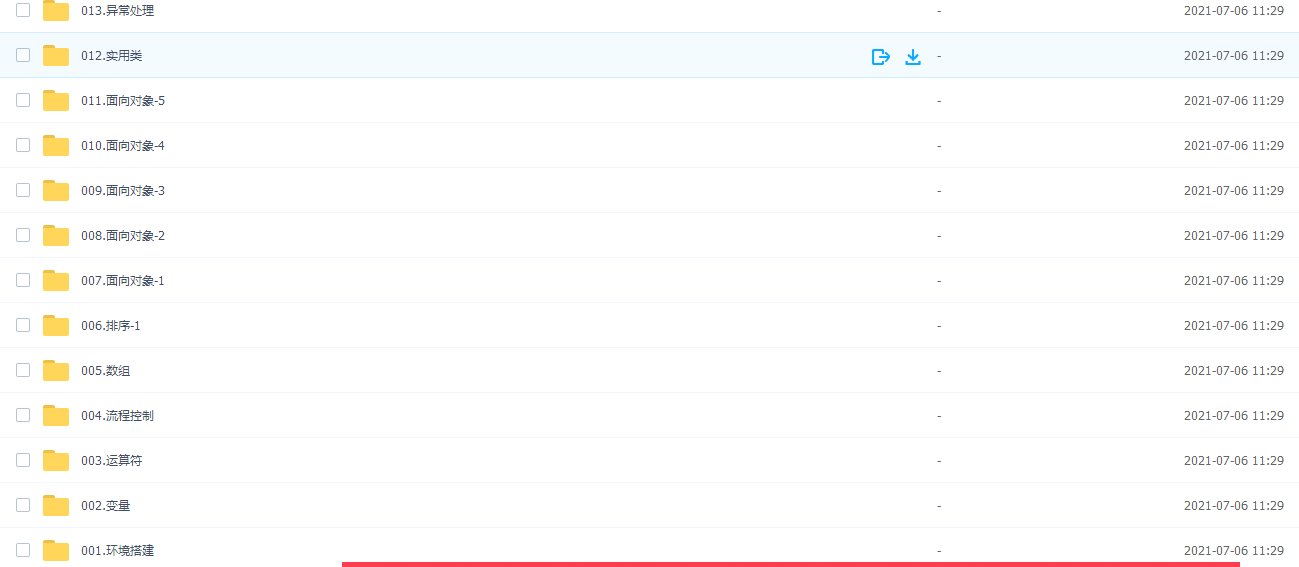Screen dimensions: 1299x567
Task: Click folder icon of 004.流程控制
Action: click(x=56, y=416)
